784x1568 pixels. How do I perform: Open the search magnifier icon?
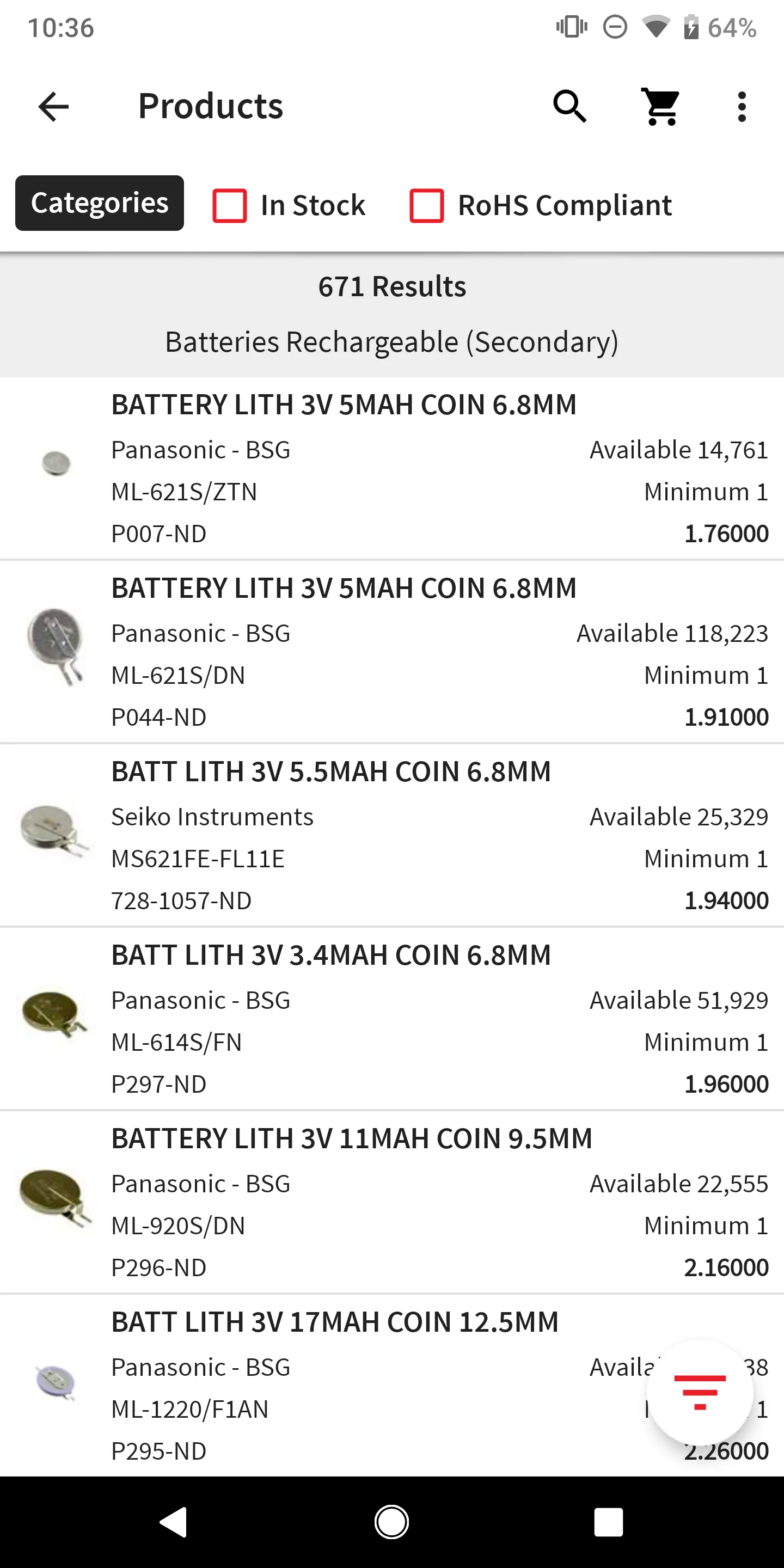(x=569, y=107)
